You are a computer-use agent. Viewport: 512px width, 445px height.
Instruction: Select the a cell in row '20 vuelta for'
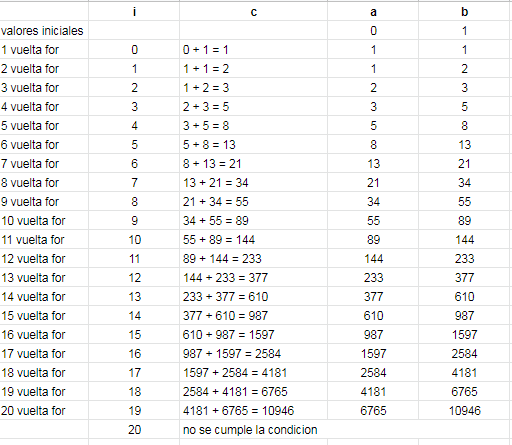coord(373,410)
